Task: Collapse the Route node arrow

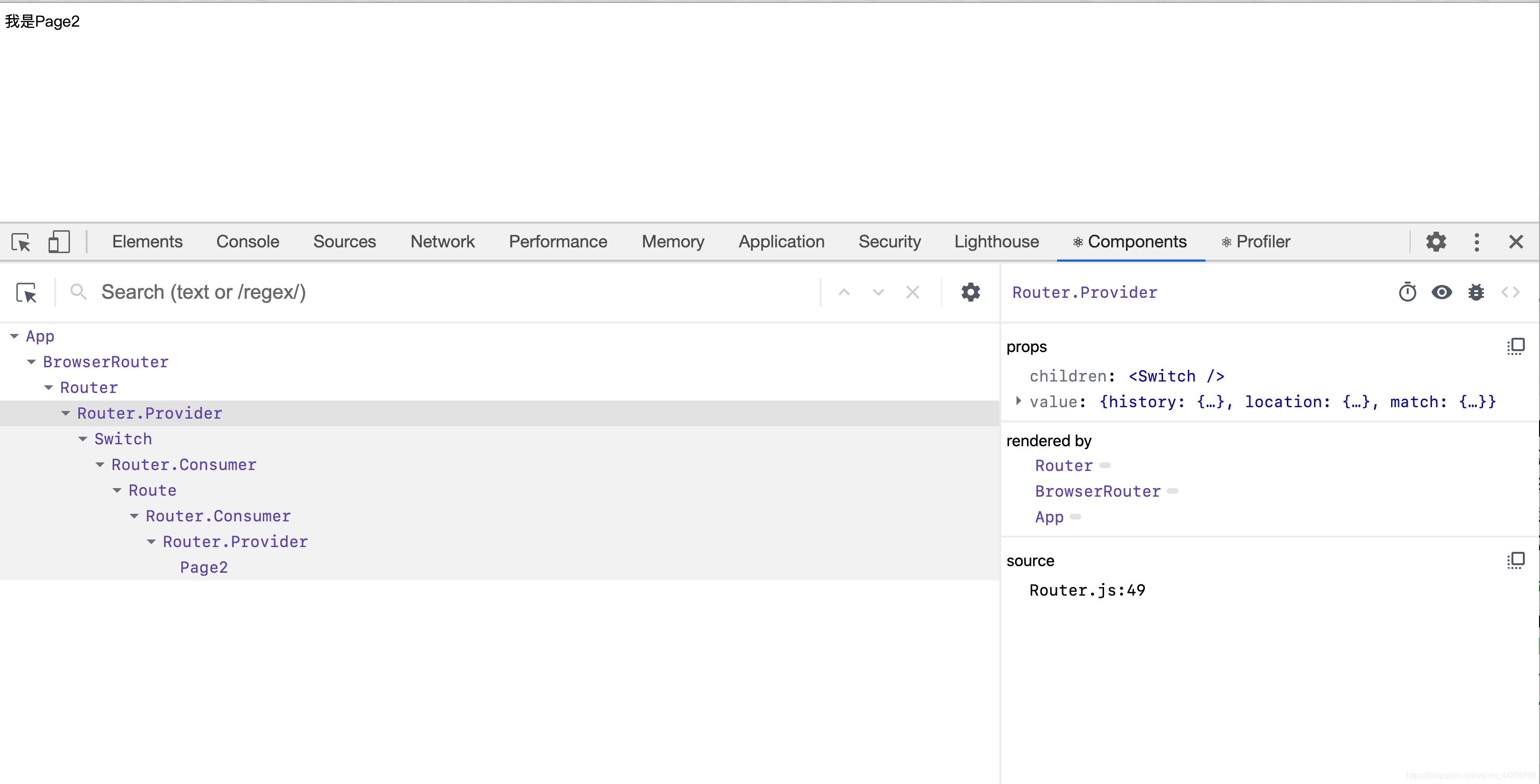Action: pyautogui.click(x=117, y=490)
